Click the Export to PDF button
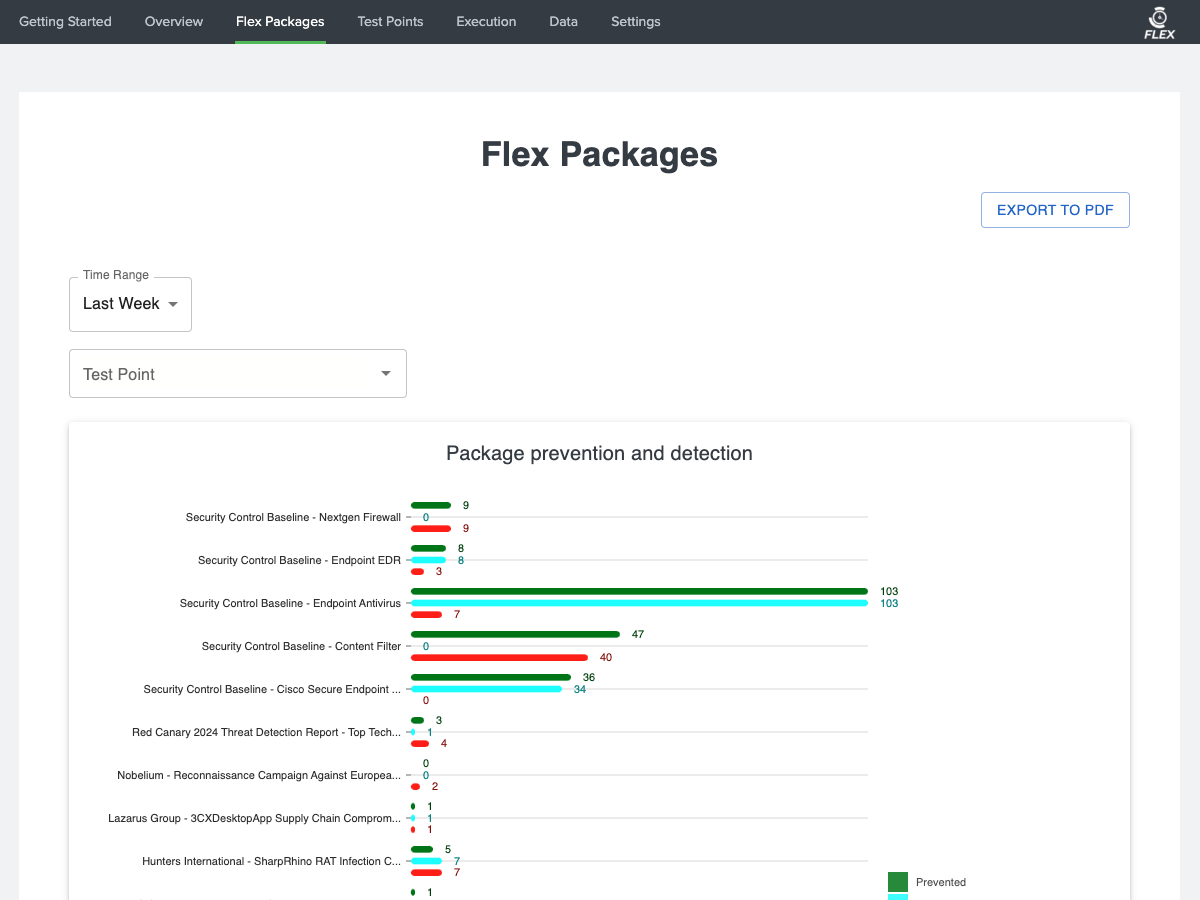This screenshot has width=1200, height=900. point(1055,210)
